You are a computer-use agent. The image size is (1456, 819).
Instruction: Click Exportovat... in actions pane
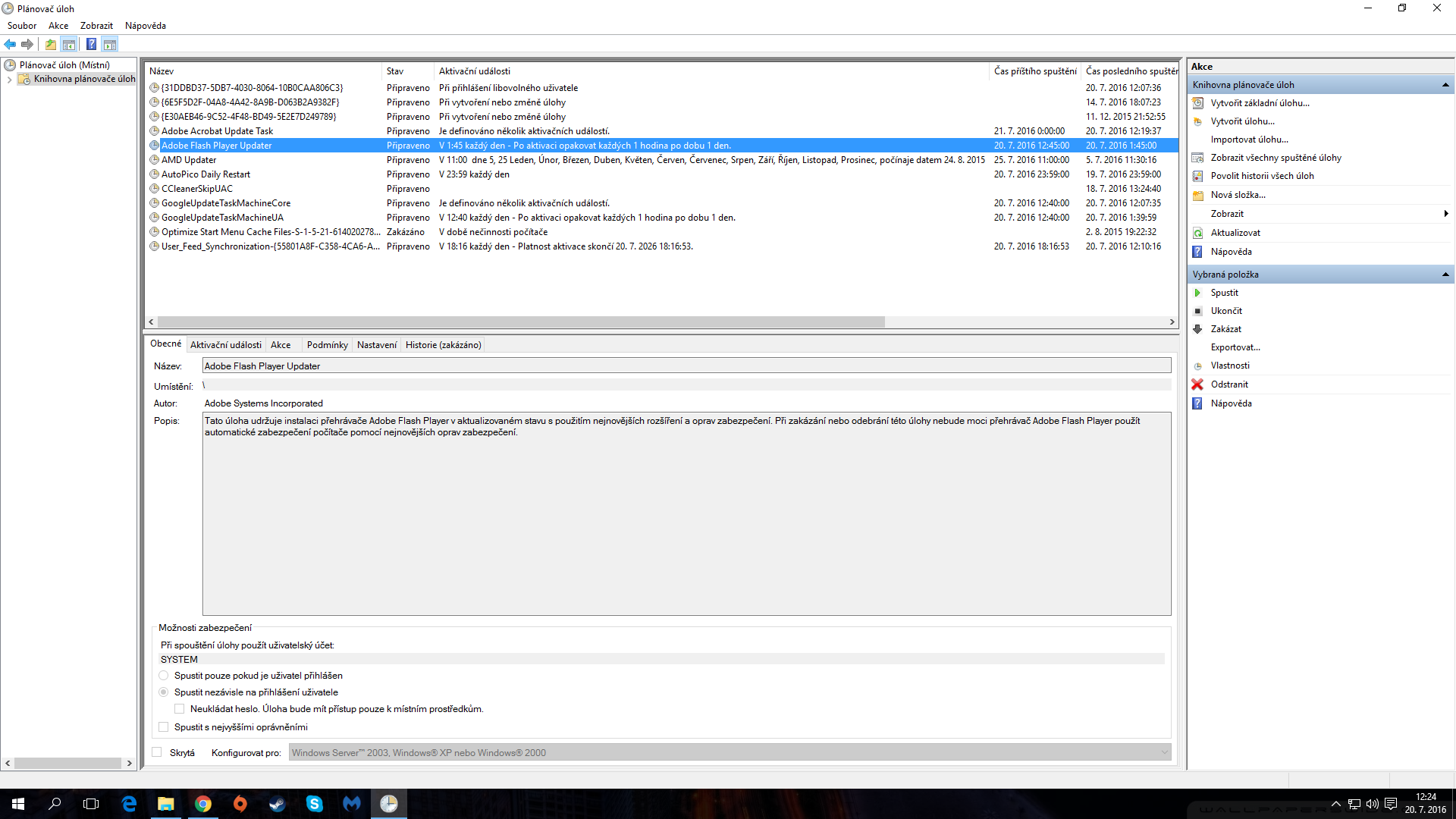coord(1235,347)
